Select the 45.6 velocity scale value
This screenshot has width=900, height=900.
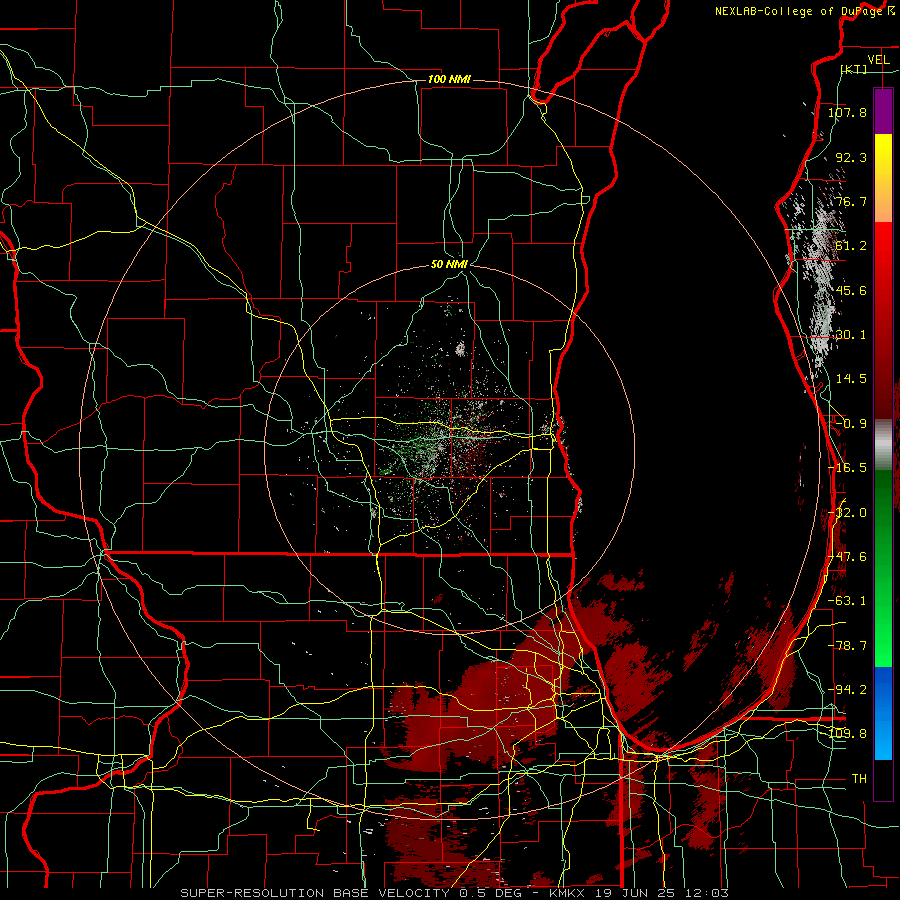click(x=851, y=290)
